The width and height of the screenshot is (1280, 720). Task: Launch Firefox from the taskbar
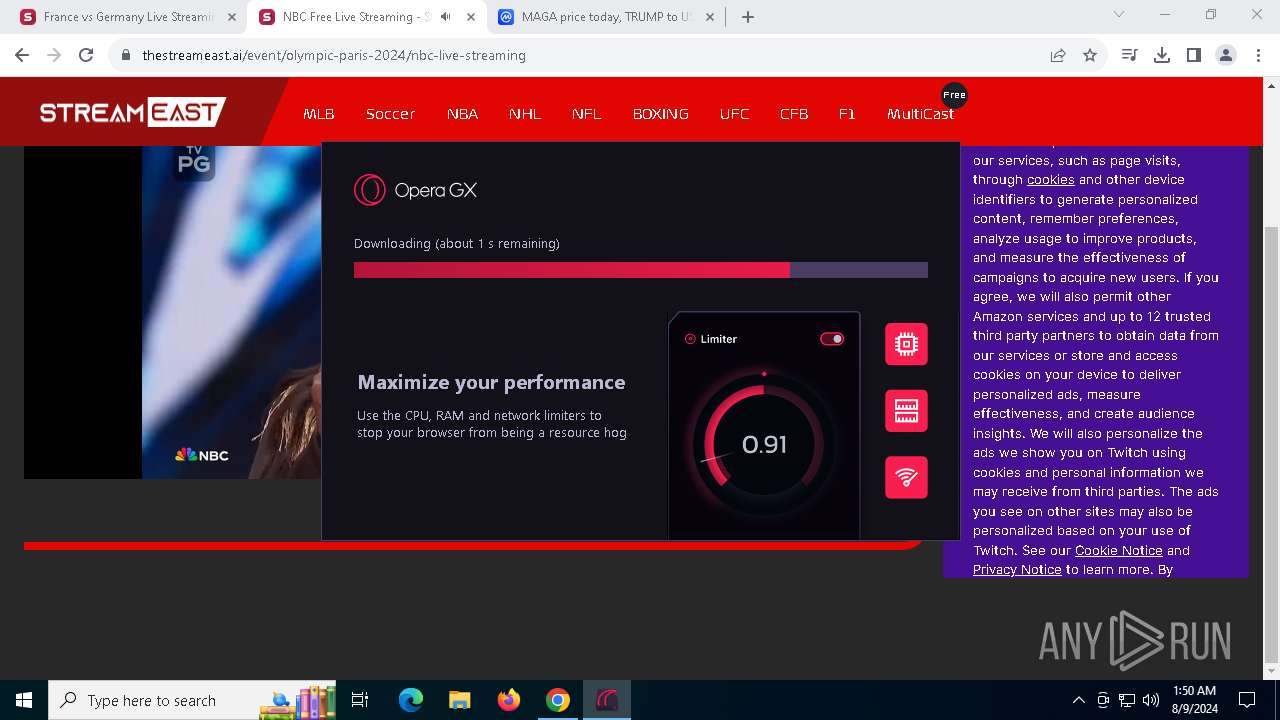509,700
